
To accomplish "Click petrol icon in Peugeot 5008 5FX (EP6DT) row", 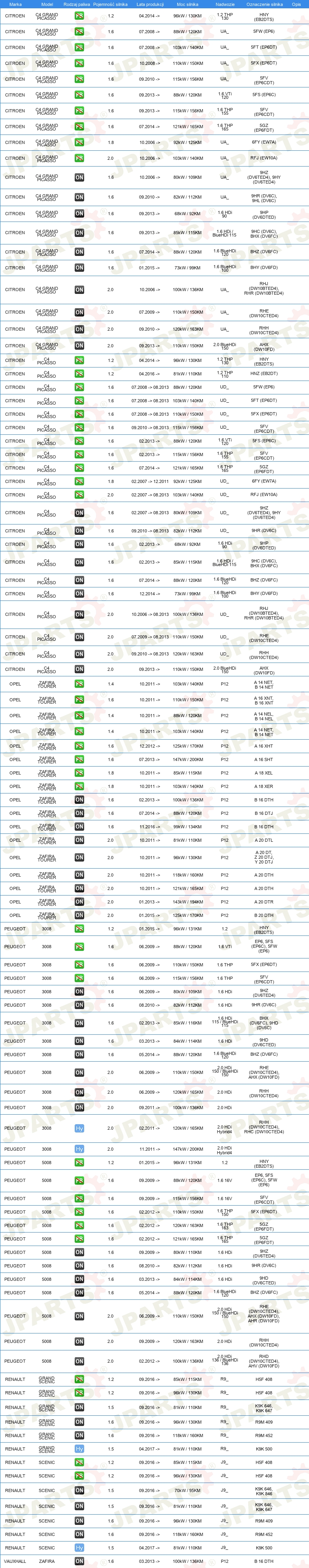I will click(x=79, y=1212).
